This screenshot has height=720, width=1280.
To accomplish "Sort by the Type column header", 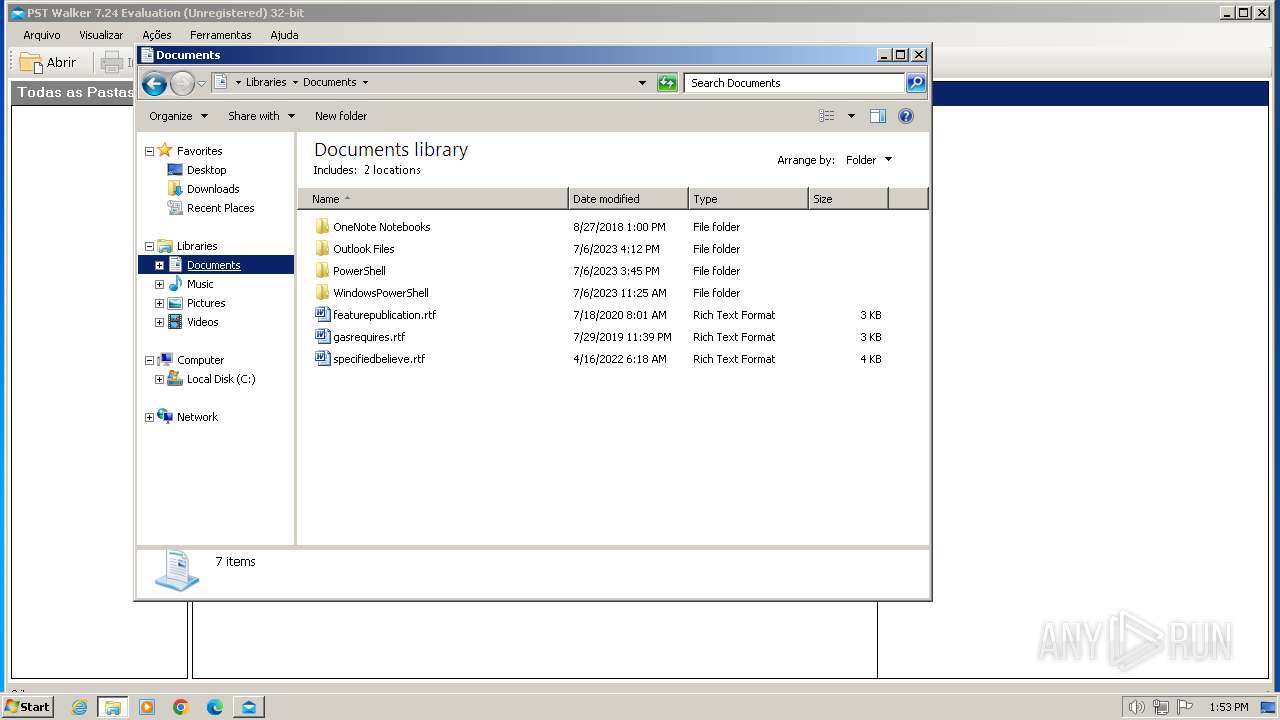I will coord(748,199).
